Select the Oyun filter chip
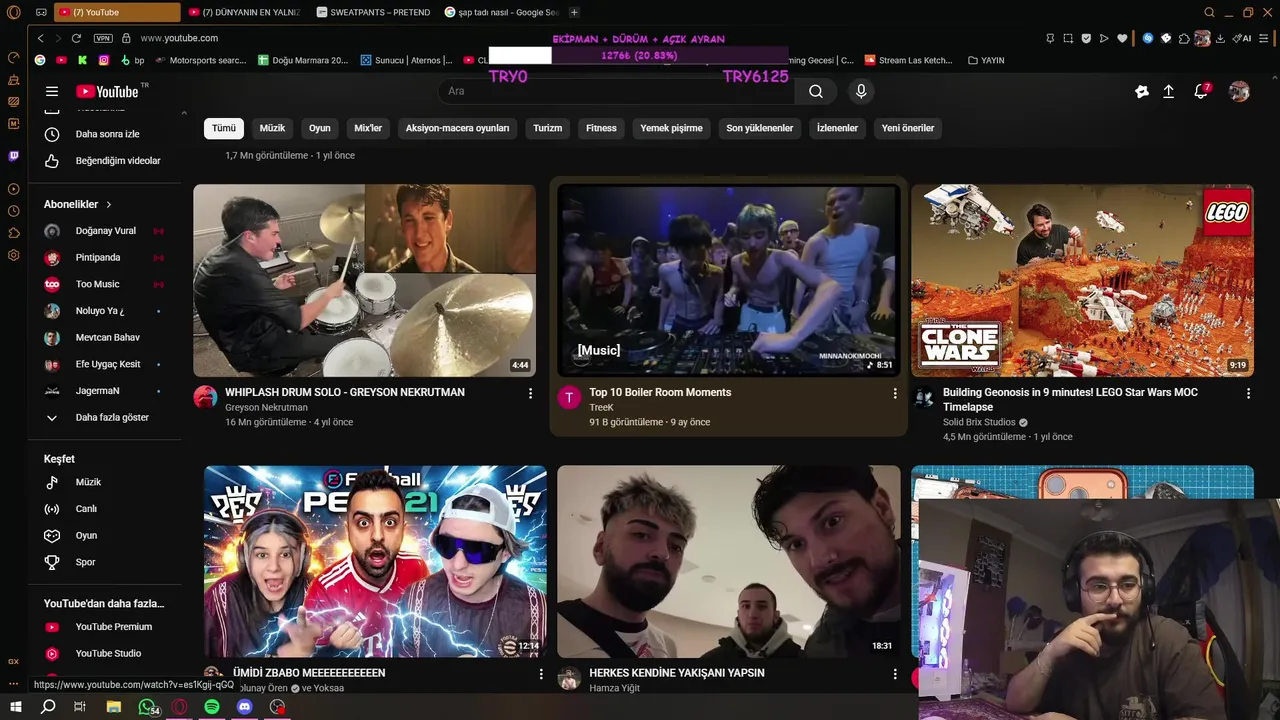This screenshot has height=720, width=1280. [x=320, y=128]
